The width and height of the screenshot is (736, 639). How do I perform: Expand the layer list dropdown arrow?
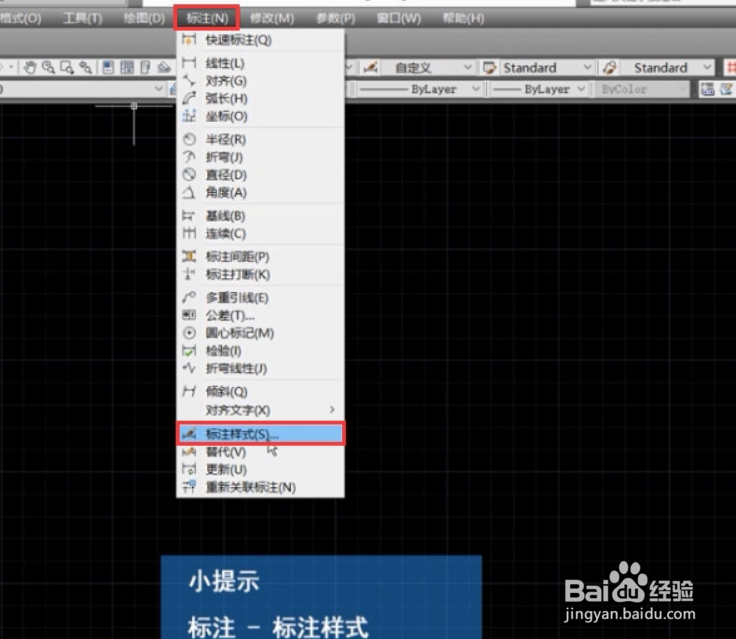[159, 89]
